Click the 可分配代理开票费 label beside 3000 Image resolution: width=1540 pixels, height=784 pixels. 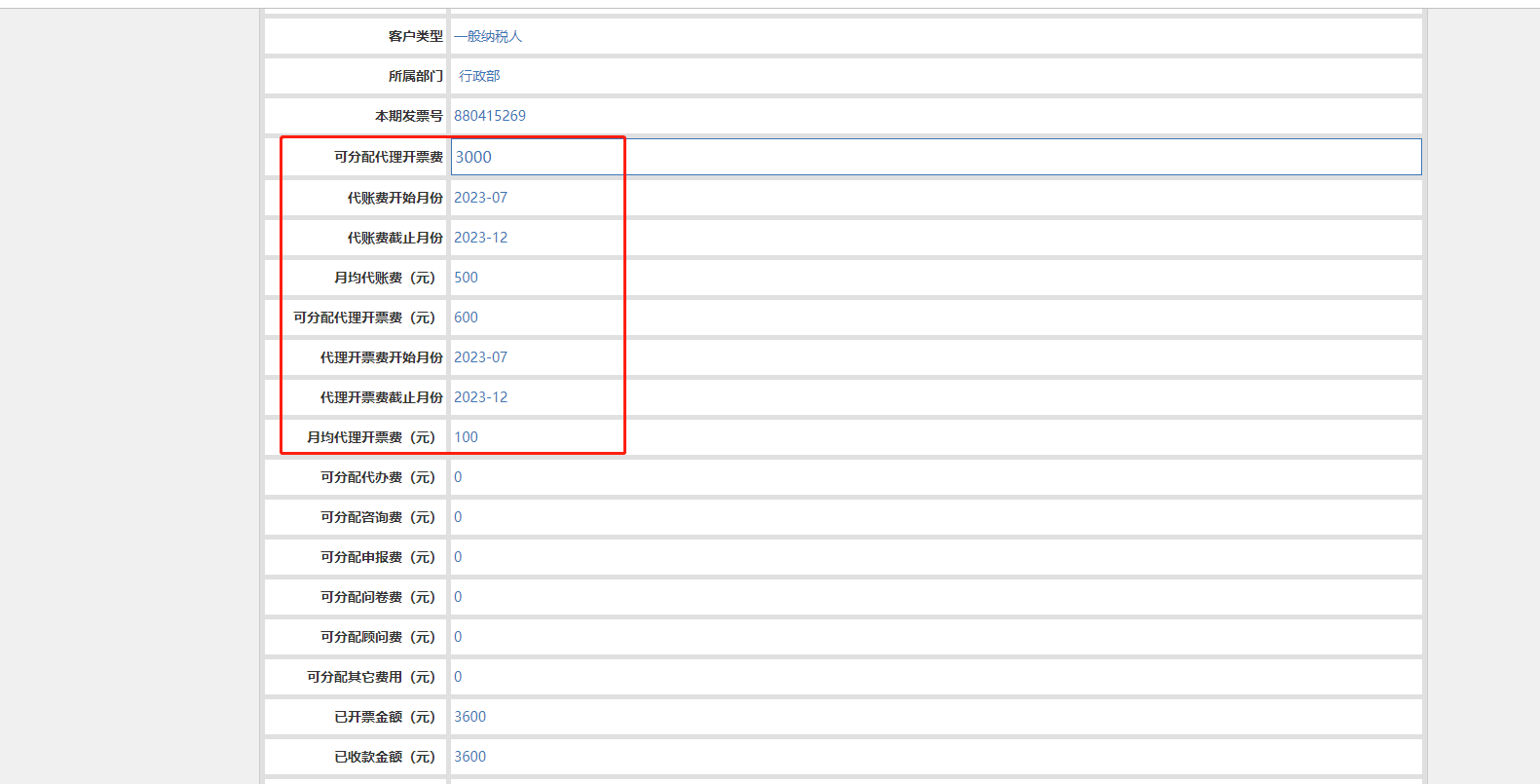point(389,157)
